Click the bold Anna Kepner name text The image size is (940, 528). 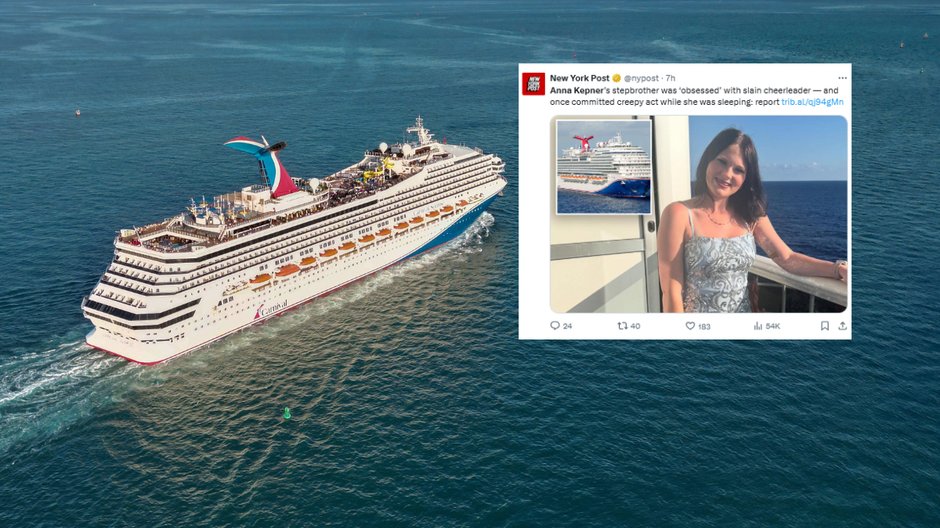click(577, 90)
